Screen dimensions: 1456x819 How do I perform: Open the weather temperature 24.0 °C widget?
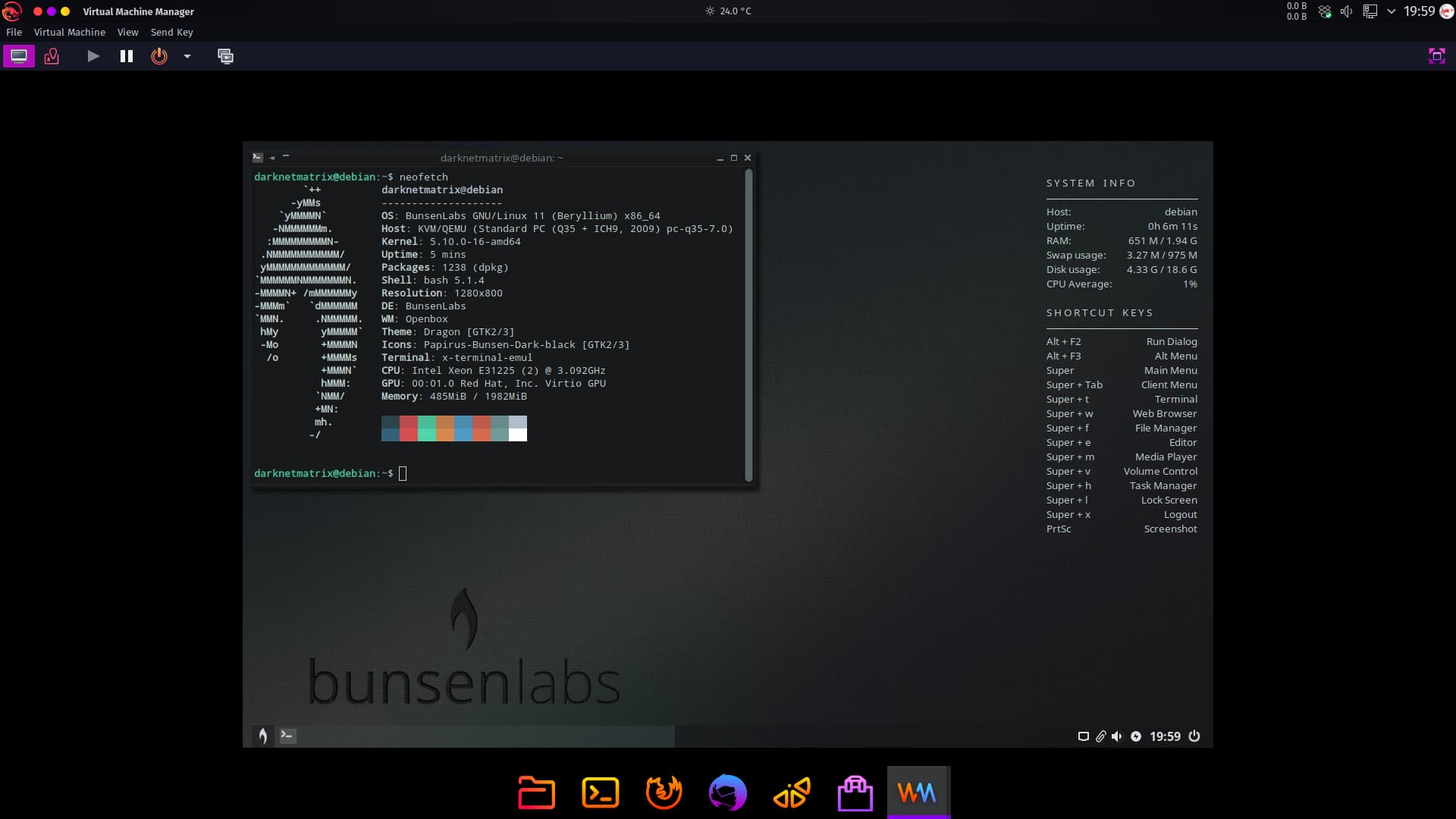click(728, 11)
